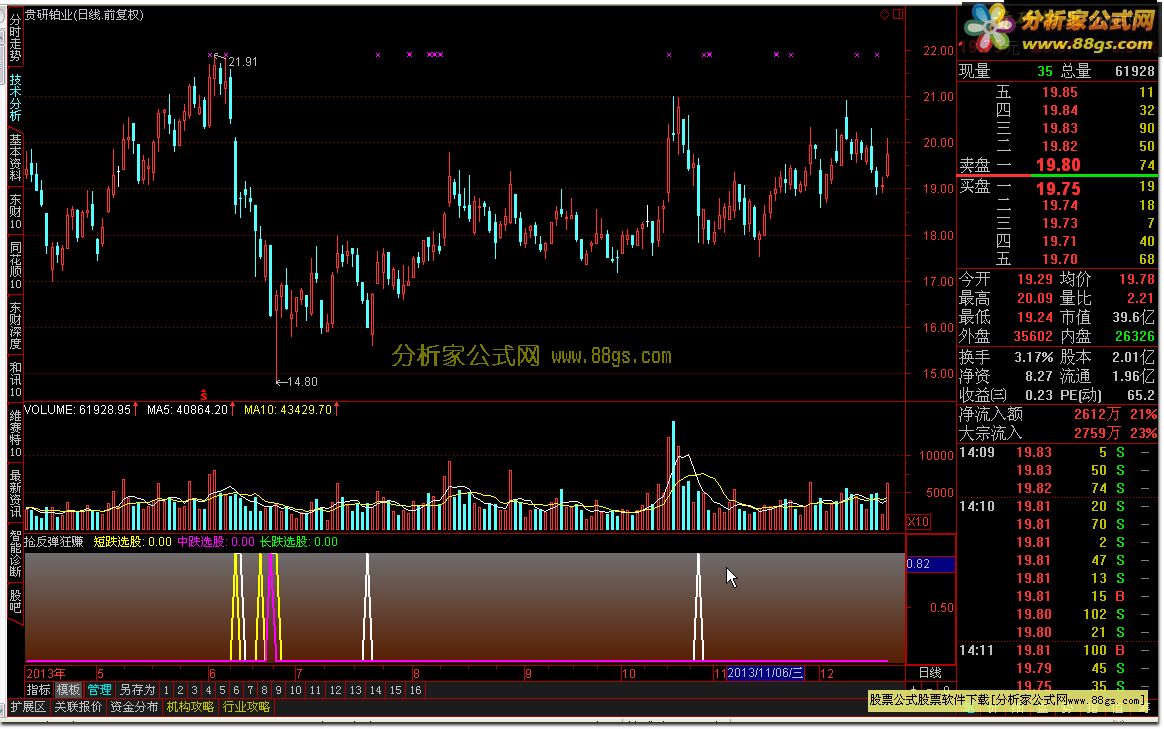
Task: Click the 贵研铂业(日线.前复权) chart title
Action: (x=84, y=14)
